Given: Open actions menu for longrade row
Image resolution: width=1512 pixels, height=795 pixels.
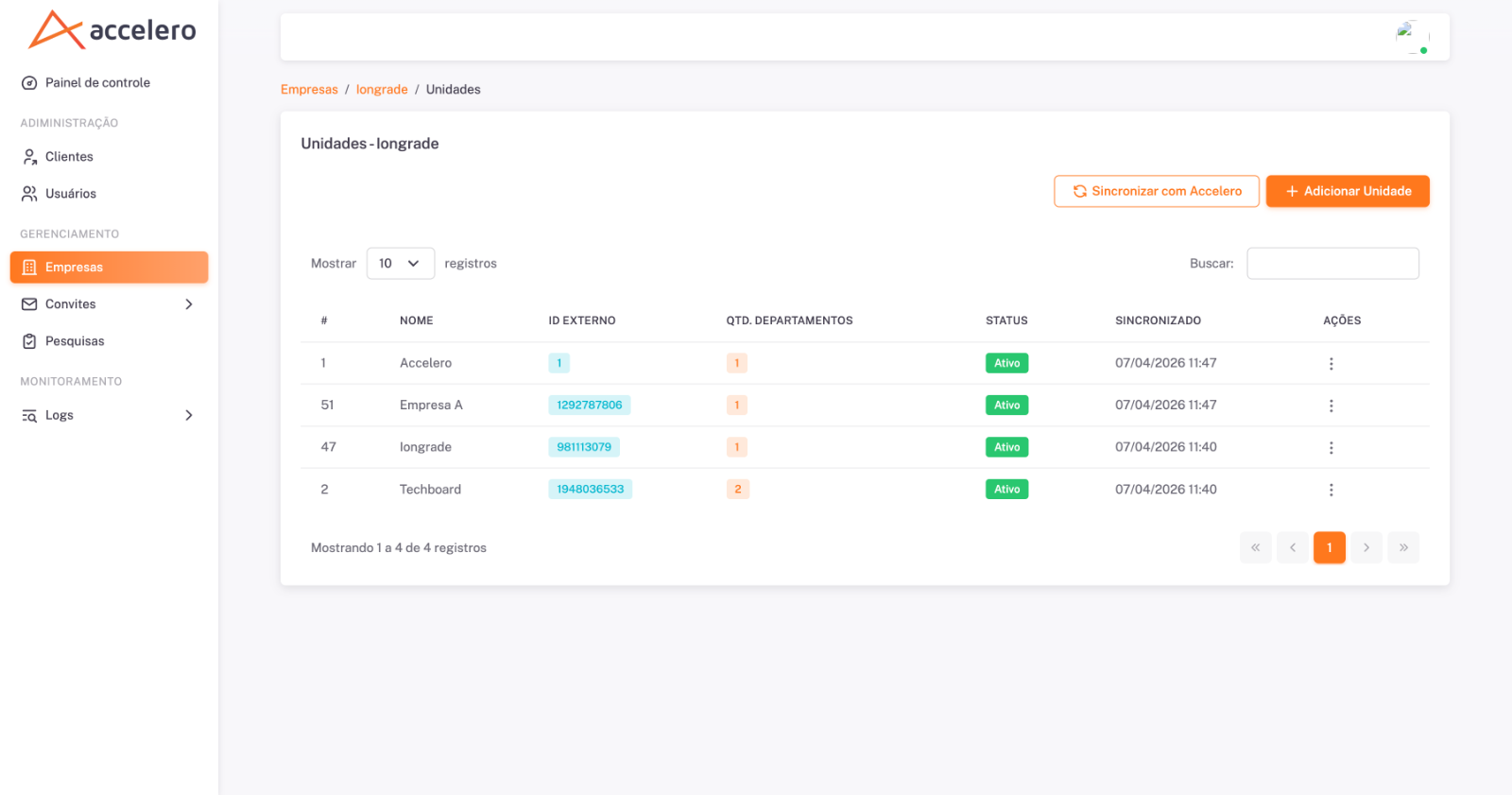Looking at the screenshot, I should [1331, 448].
